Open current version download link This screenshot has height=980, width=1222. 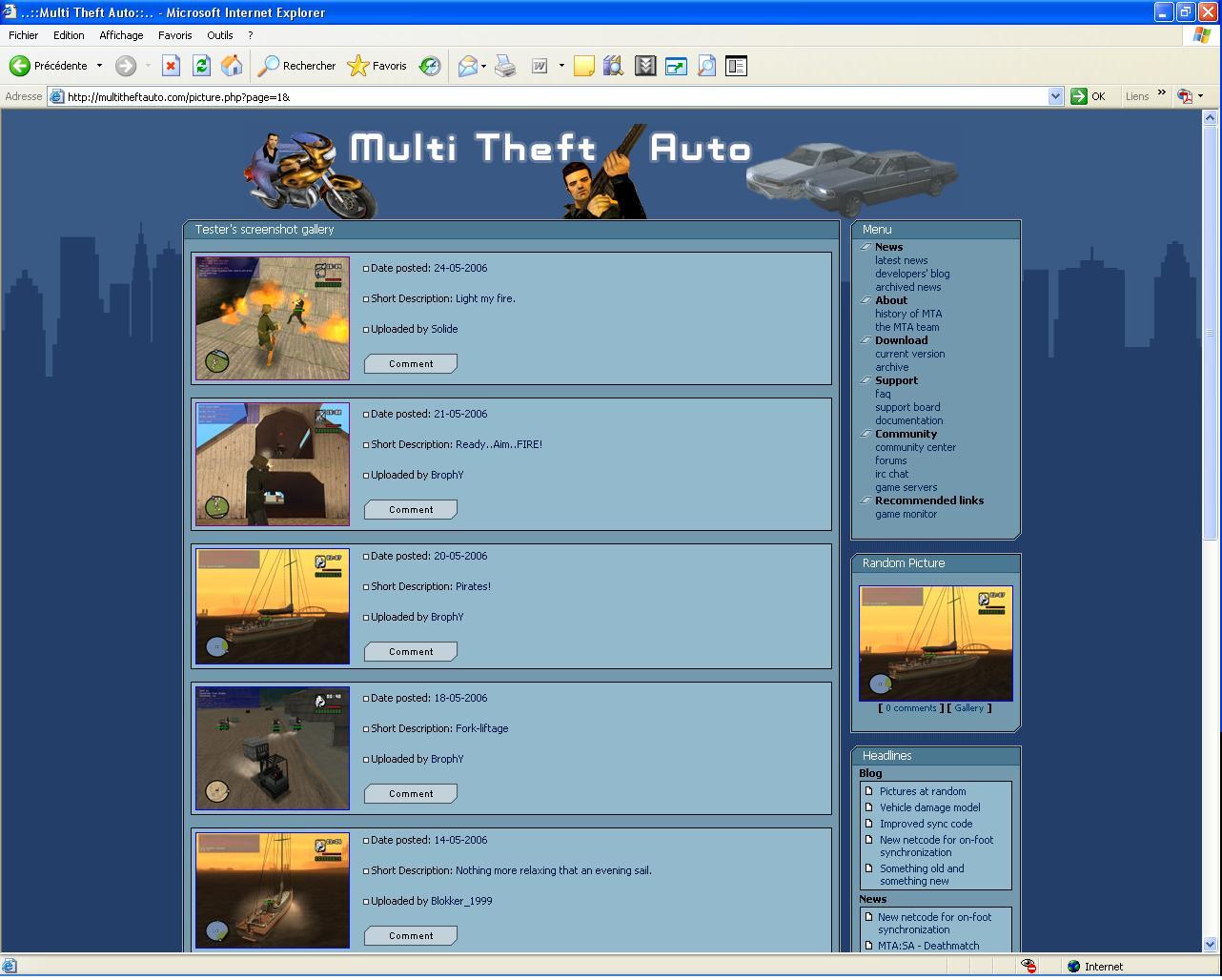(x=910, y=354)
